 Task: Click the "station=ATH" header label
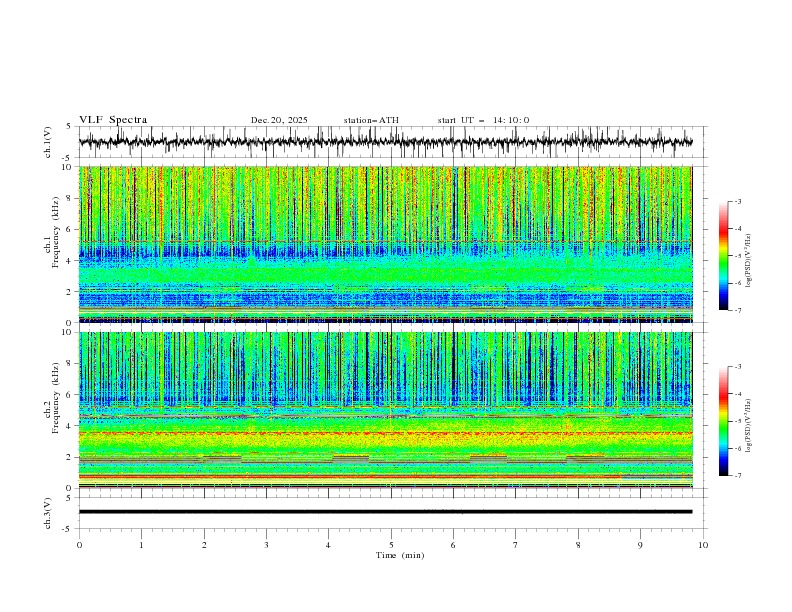click(370, 120)
